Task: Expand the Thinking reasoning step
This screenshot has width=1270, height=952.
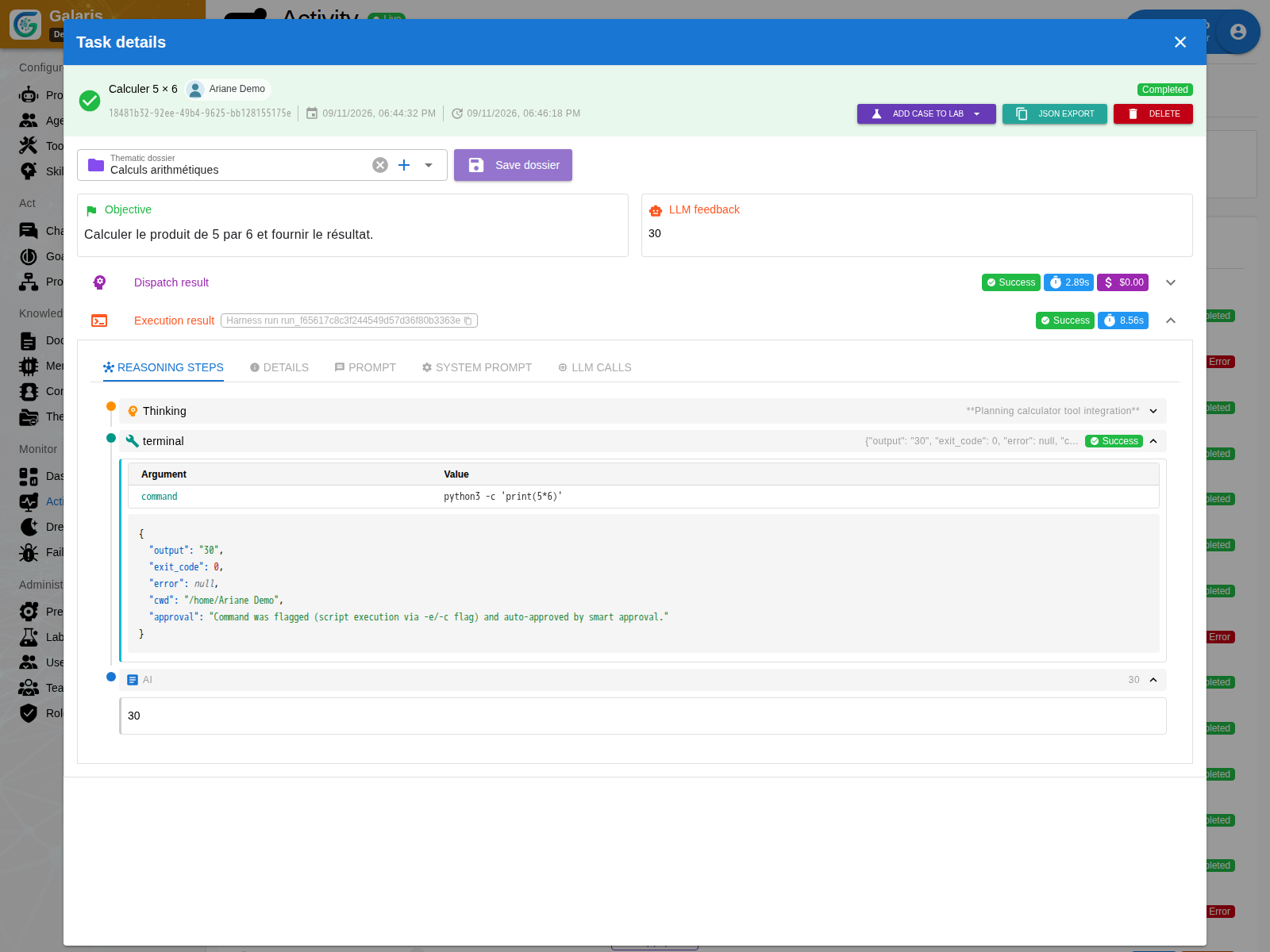Action: (x=1153, y=411)
